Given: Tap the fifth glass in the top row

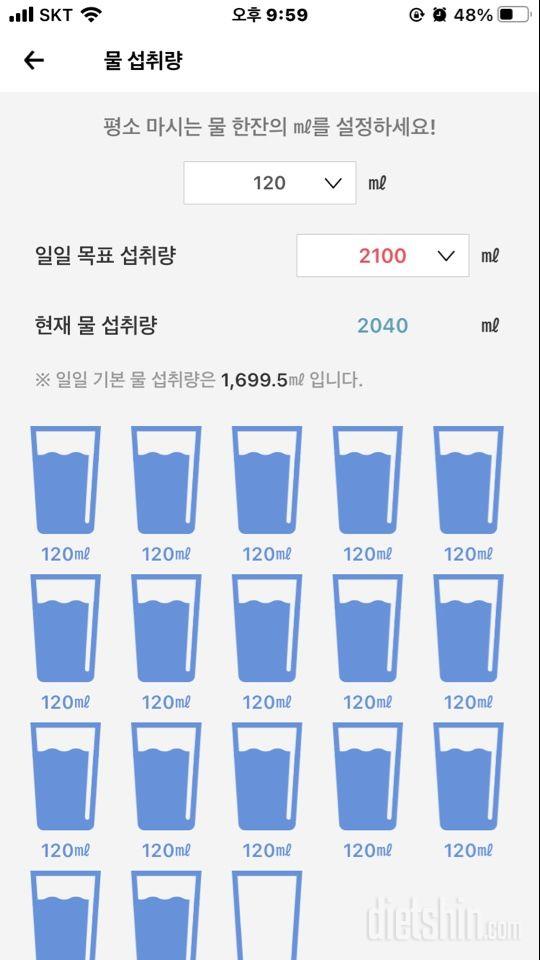Looking at the screenshot, I should coord(468,480).
